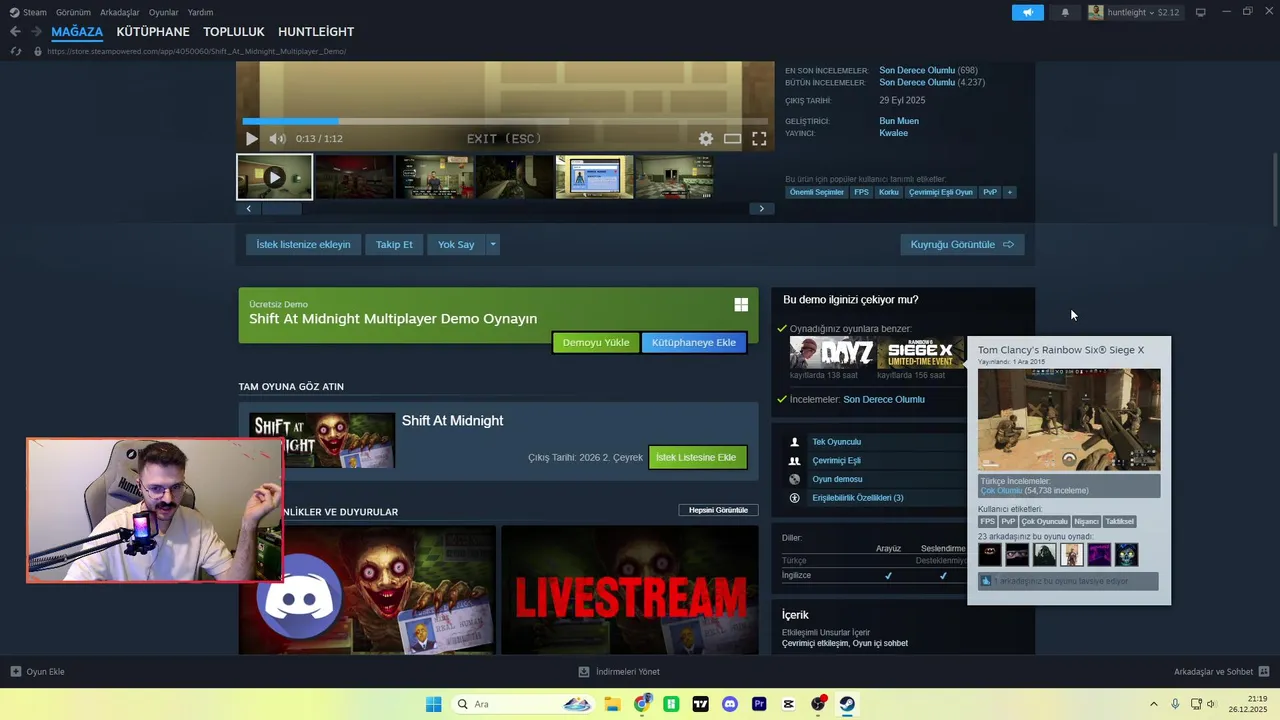
Task: Open video settings gear icon
Action: point(706,139)
